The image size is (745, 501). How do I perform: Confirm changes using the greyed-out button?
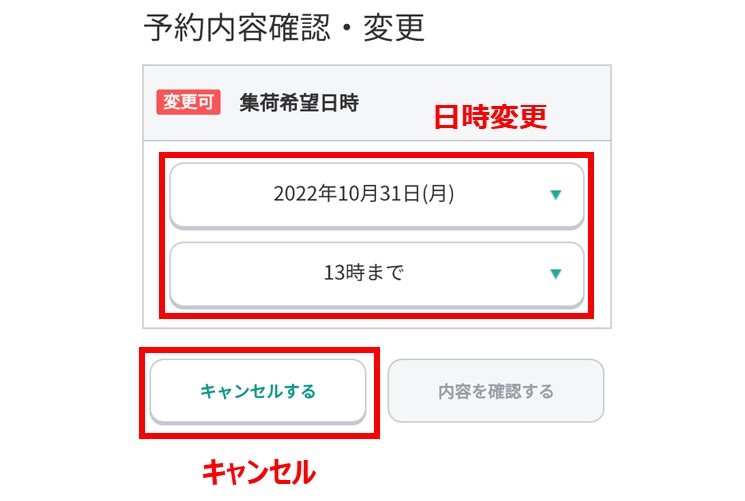pyautogui.click(x=496, y=391)
